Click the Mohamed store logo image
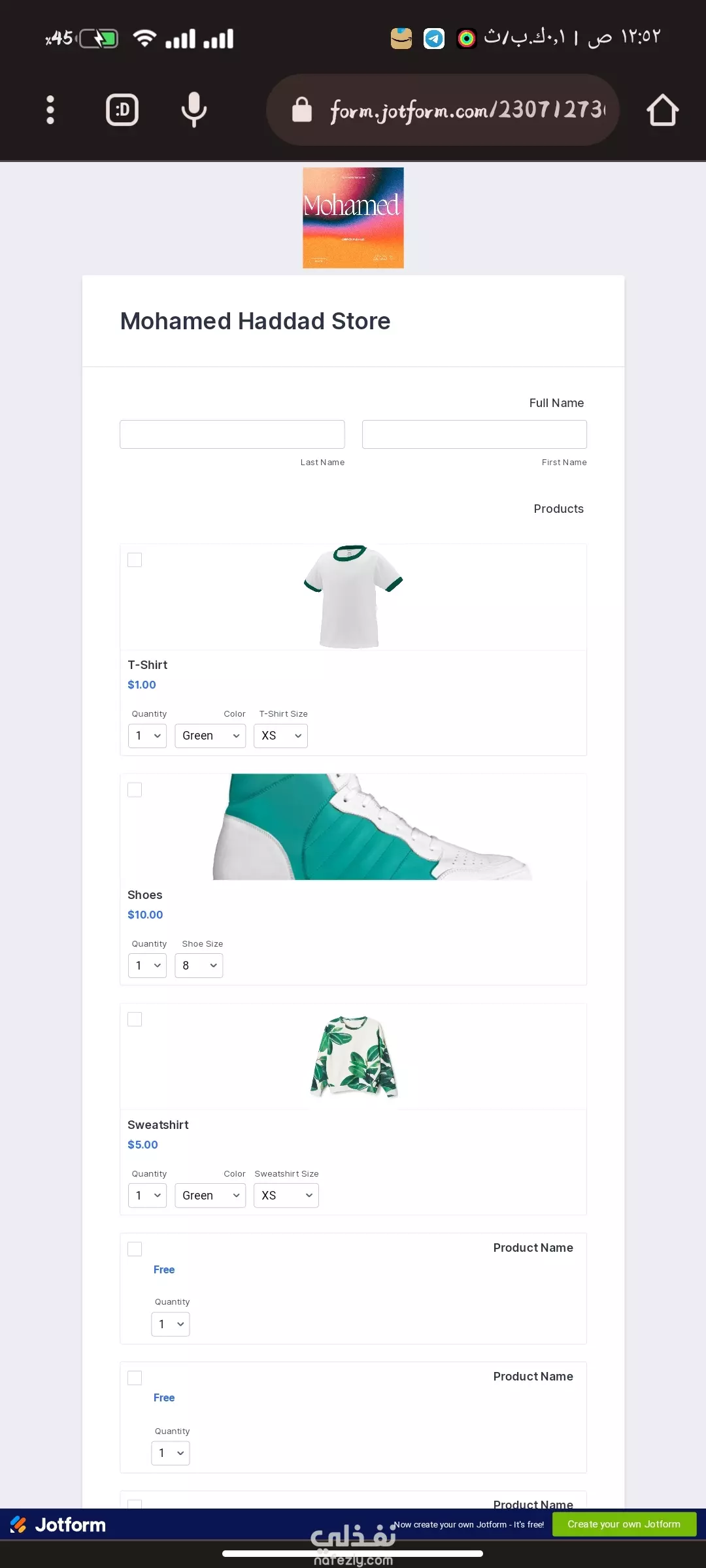This screenshot has height=1568, width=706. click(x=353, y=218)
